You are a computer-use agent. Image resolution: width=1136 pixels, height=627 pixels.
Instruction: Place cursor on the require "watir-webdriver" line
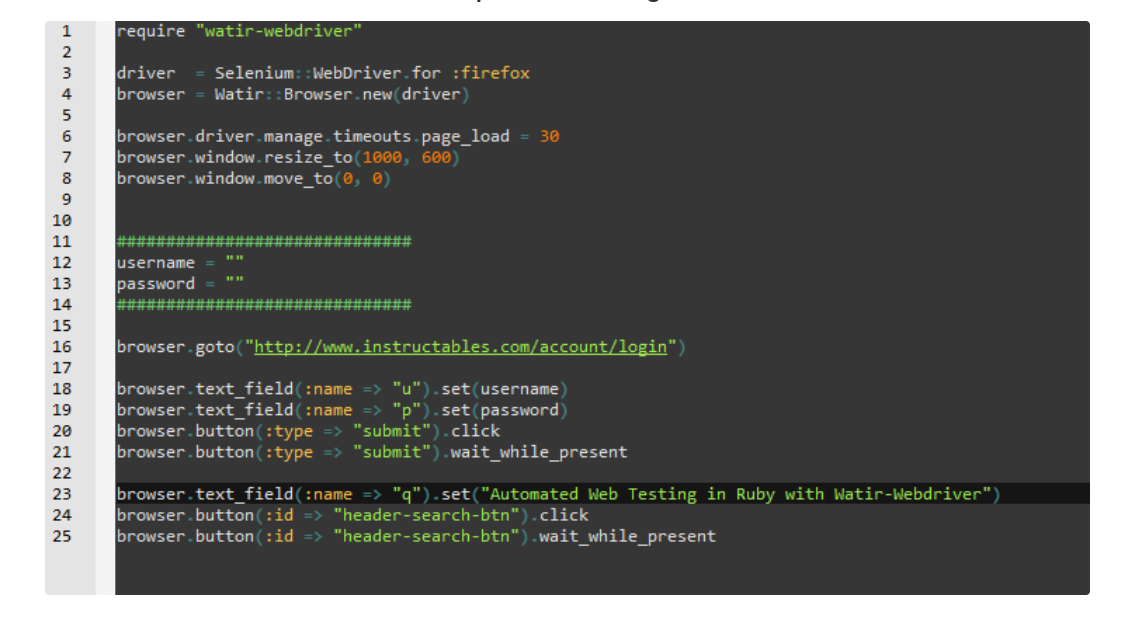pyautogui.click(x=239, y=31)
